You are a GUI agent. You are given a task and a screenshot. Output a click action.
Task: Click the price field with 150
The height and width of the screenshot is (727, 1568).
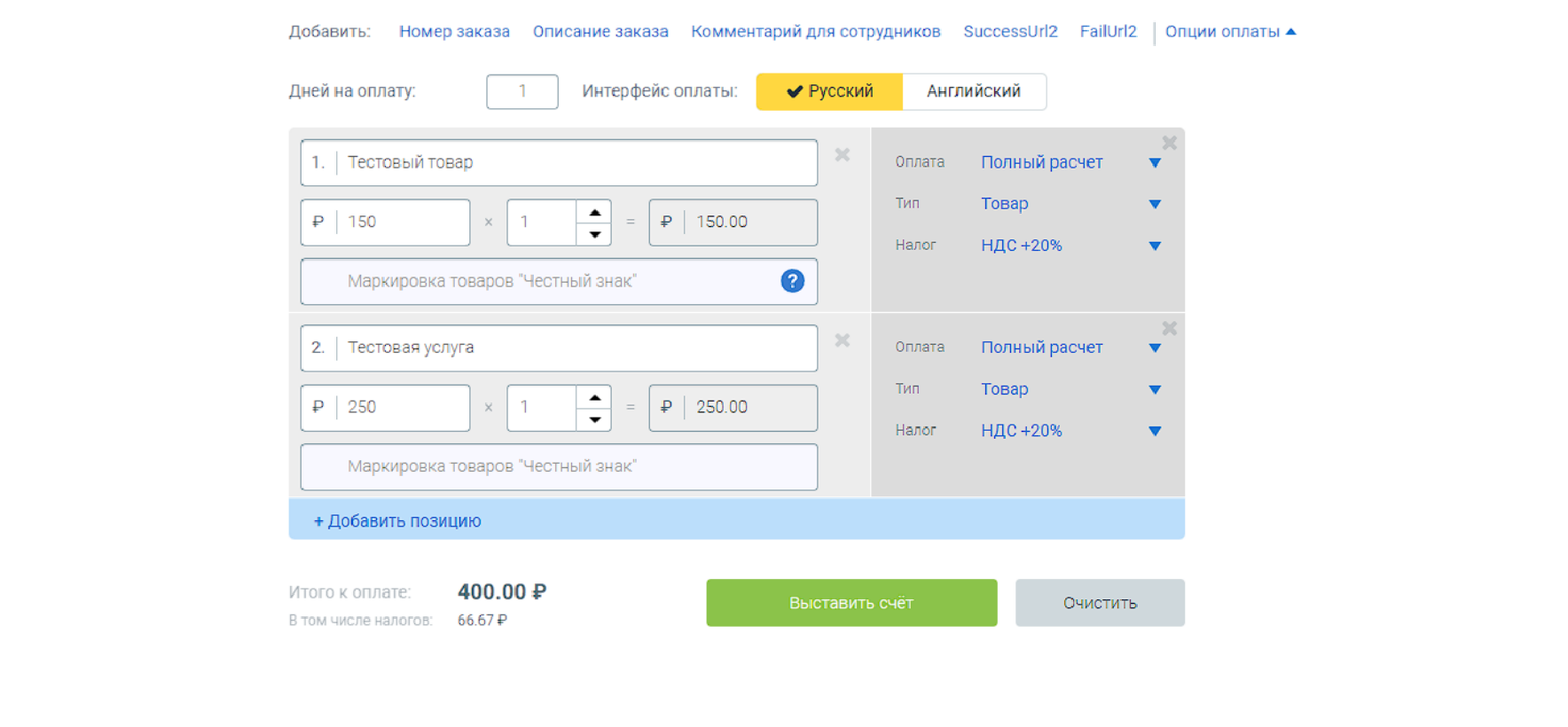pos(385,223)
